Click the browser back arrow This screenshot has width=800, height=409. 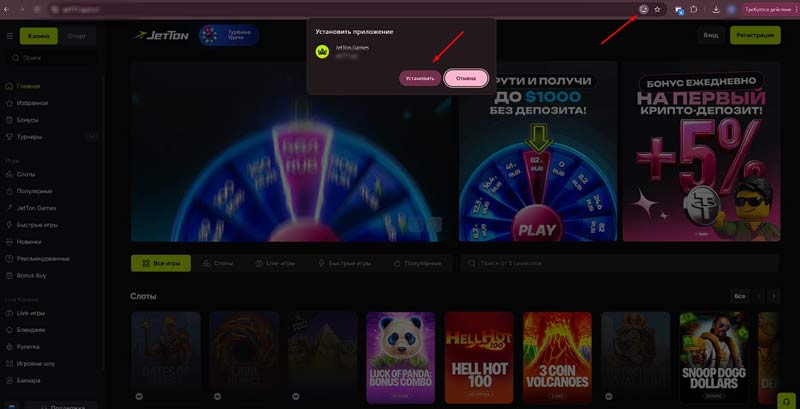7,9
